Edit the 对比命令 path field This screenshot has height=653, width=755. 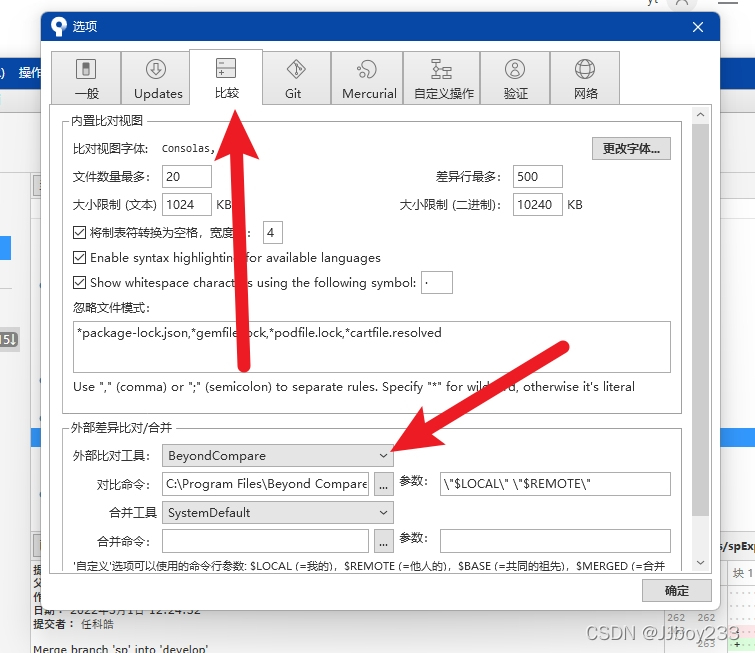(265, 484)
